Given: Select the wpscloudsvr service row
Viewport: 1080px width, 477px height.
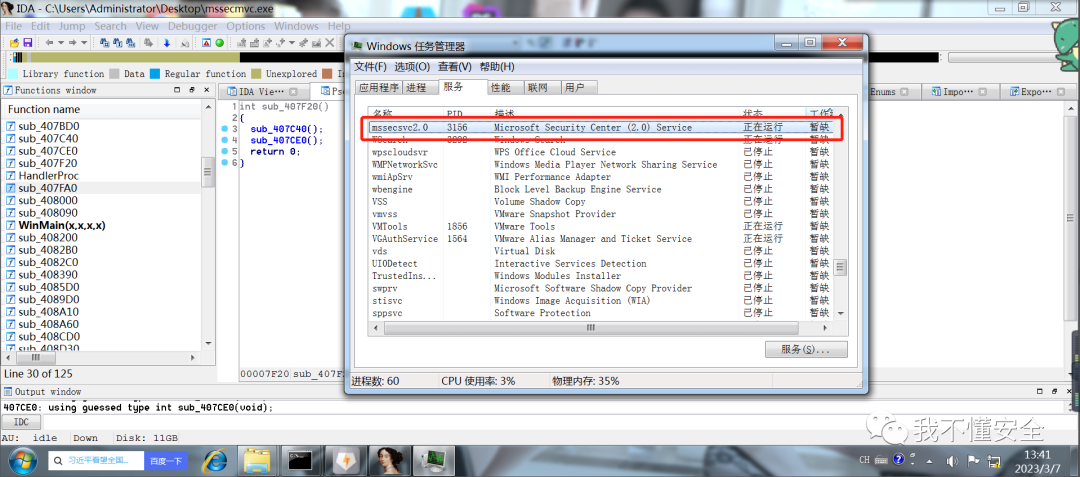Looking at the screenshot, I should click(600, 152).
